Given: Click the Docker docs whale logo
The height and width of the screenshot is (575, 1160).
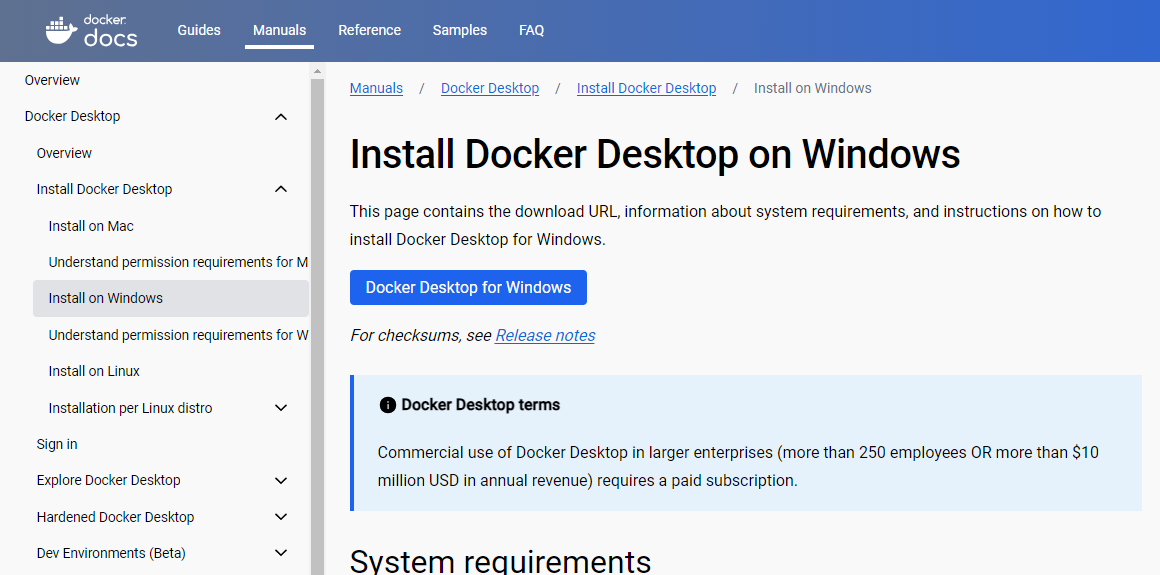Looking at the screenshot, I should click(x=91, y=30).
